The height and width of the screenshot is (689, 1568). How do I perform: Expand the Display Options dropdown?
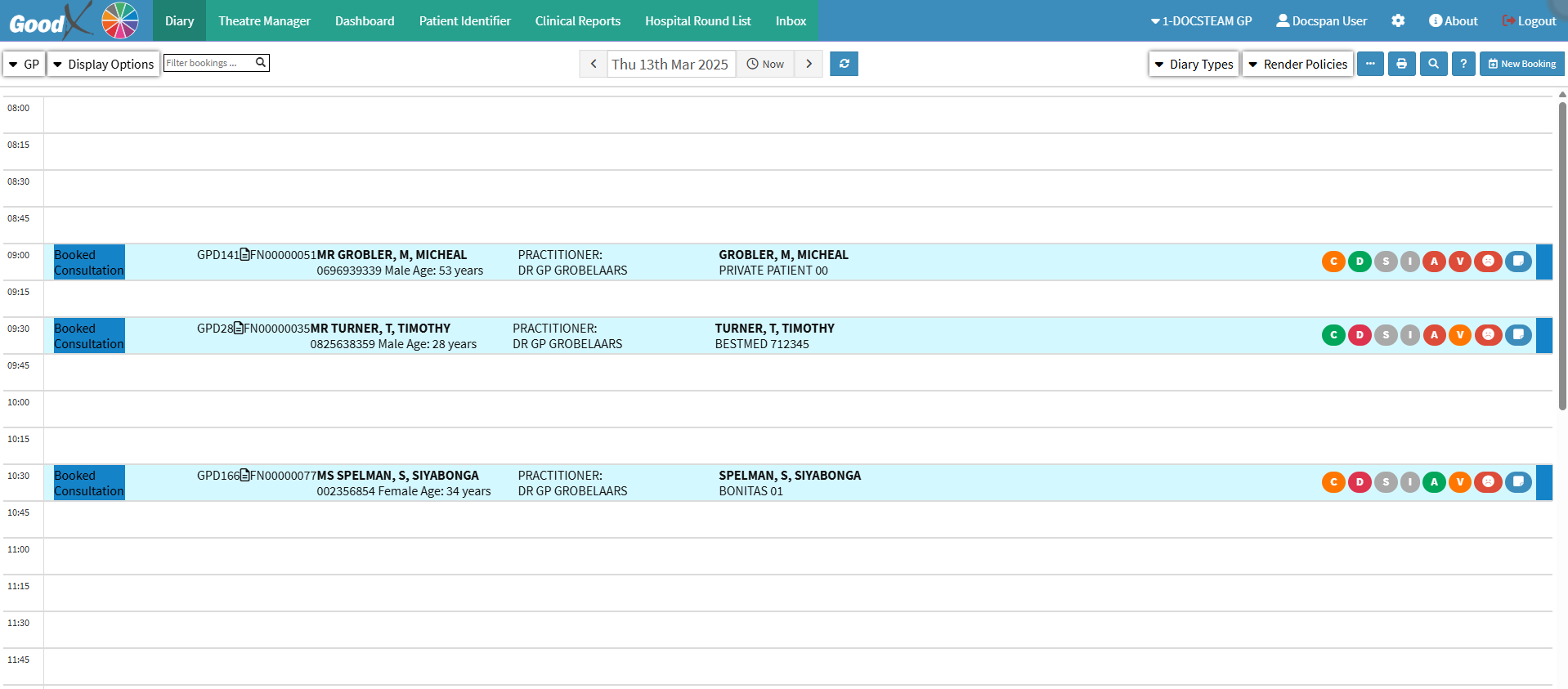pos(103,64)
